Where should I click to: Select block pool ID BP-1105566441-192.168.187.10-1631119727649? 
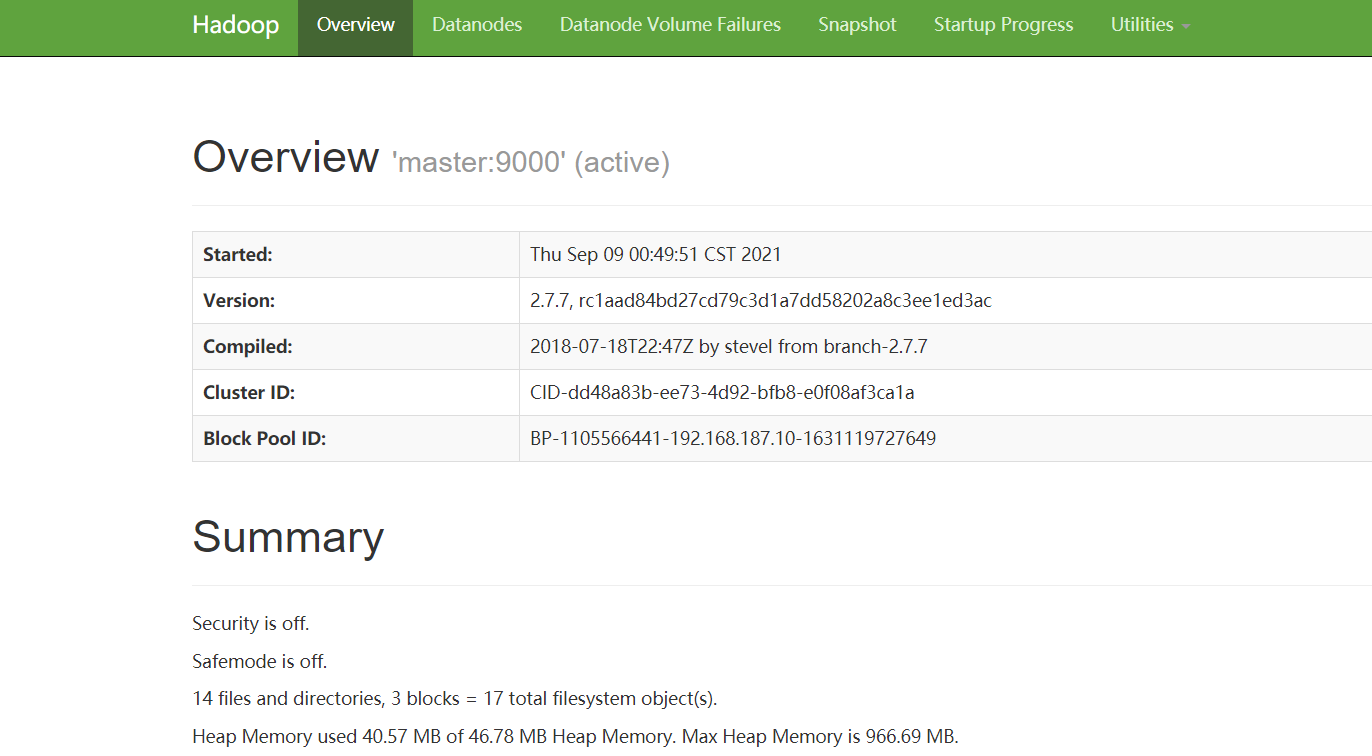(733, 439)
